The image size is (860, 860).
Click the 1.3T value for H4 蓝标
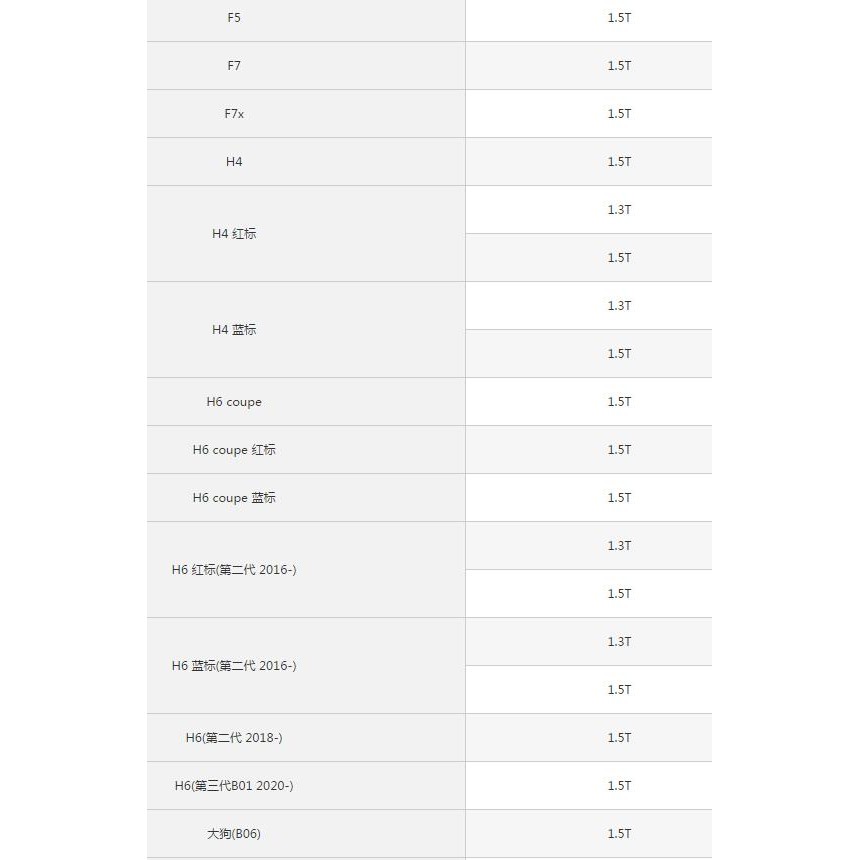619,306
